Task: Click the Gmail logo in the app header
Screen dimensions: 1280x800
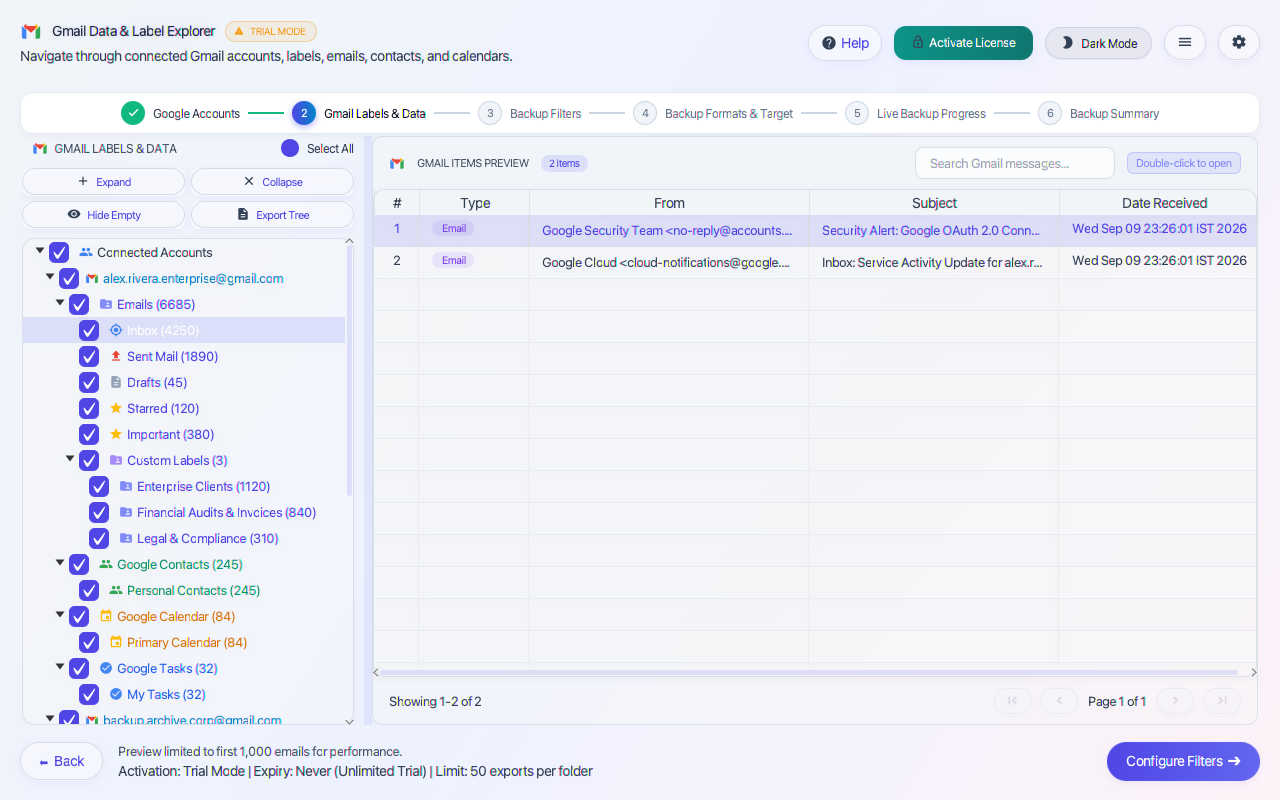Action: click(x=31, y=31)
